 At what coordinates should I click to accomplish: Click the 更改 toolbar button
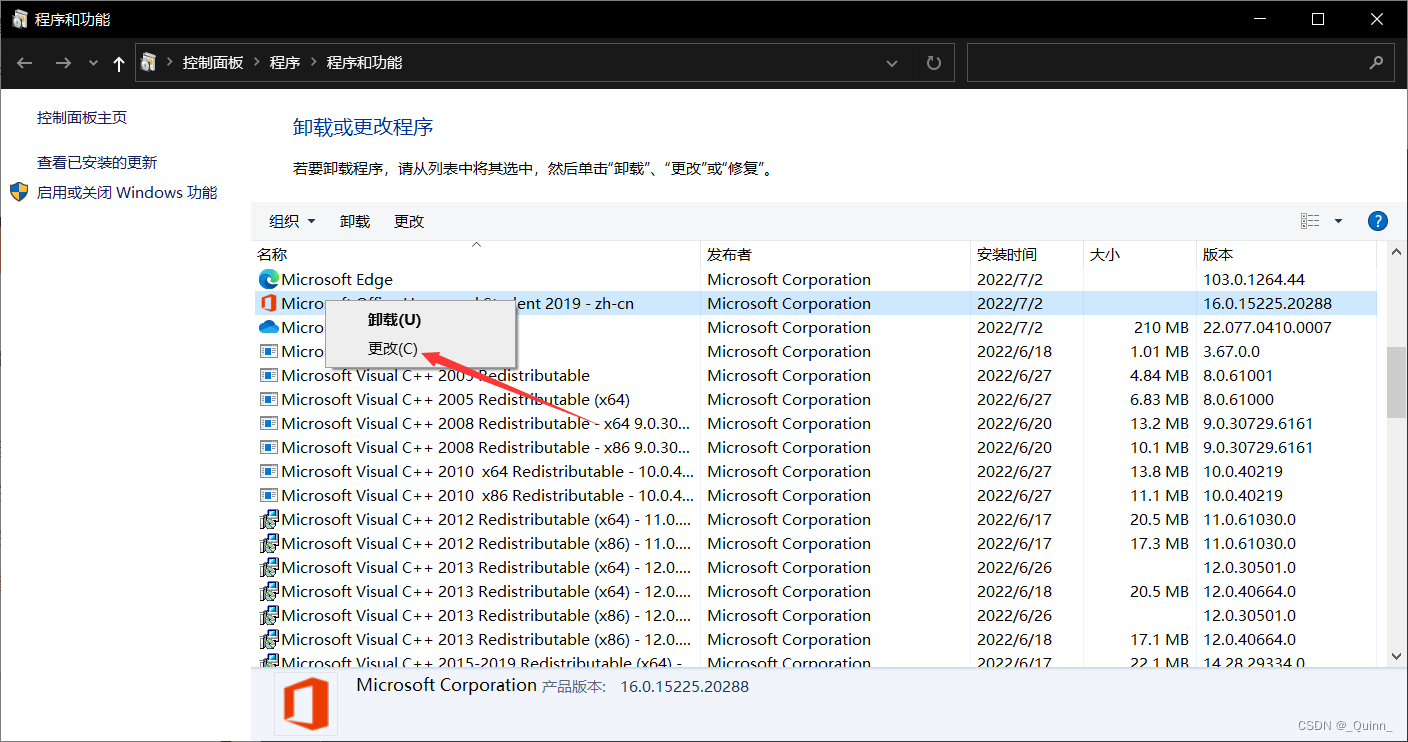[x=409, y=221]
